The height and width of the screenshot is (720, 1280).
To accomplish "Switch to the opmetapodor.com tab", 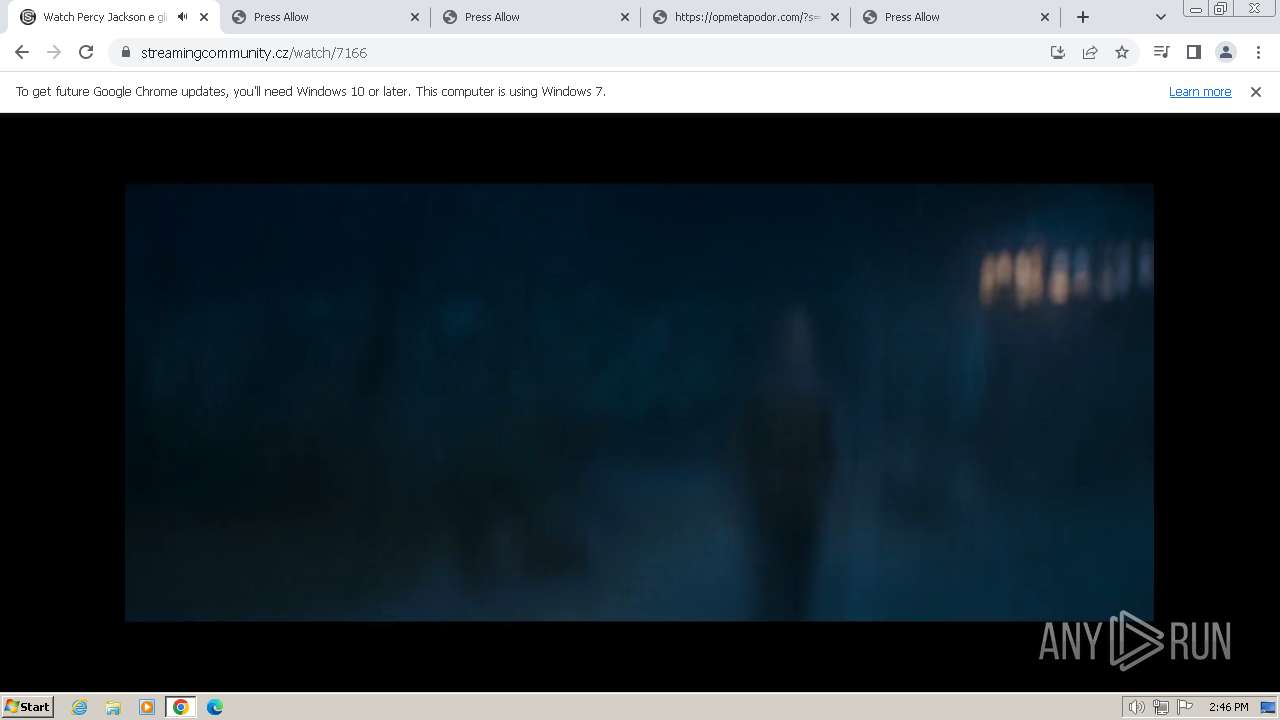I will coord(745,17).
